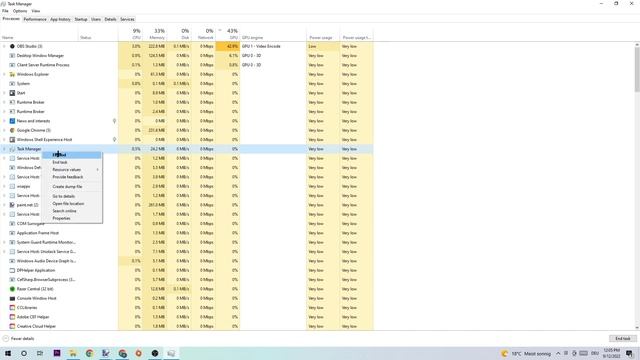640x360 pixels.
Task: Click suspended leaf icon on News and interests row
Action: tap(114, 121)
